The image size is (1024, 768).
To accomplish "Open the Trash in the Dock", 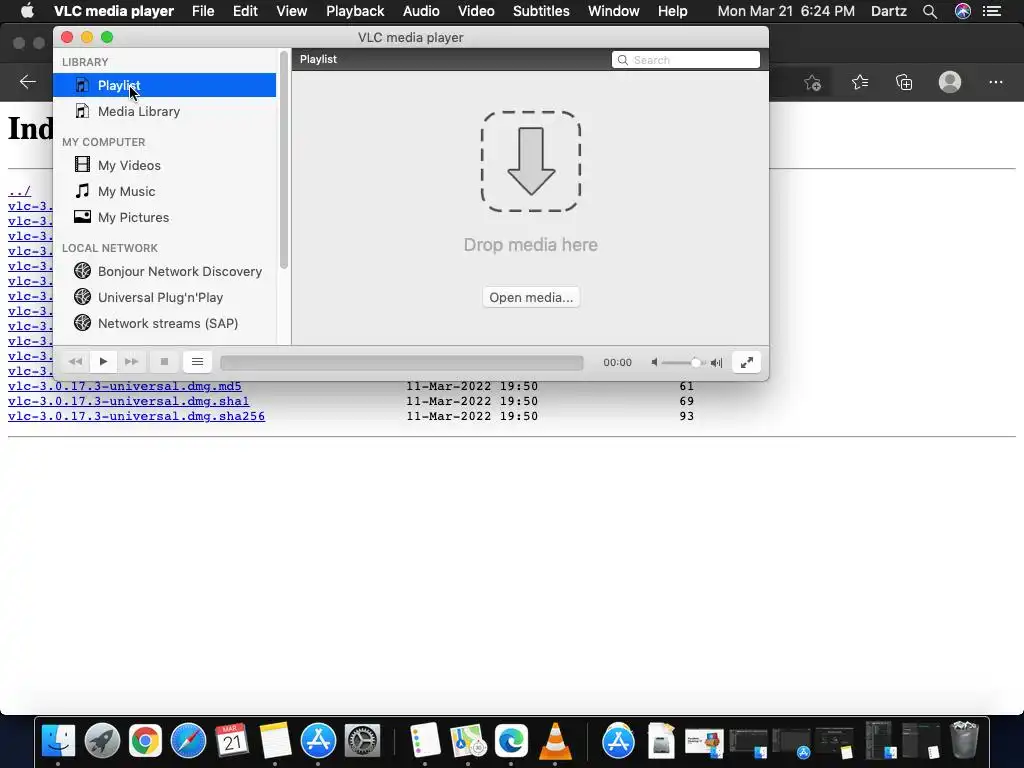I will (x=964, y=741).
